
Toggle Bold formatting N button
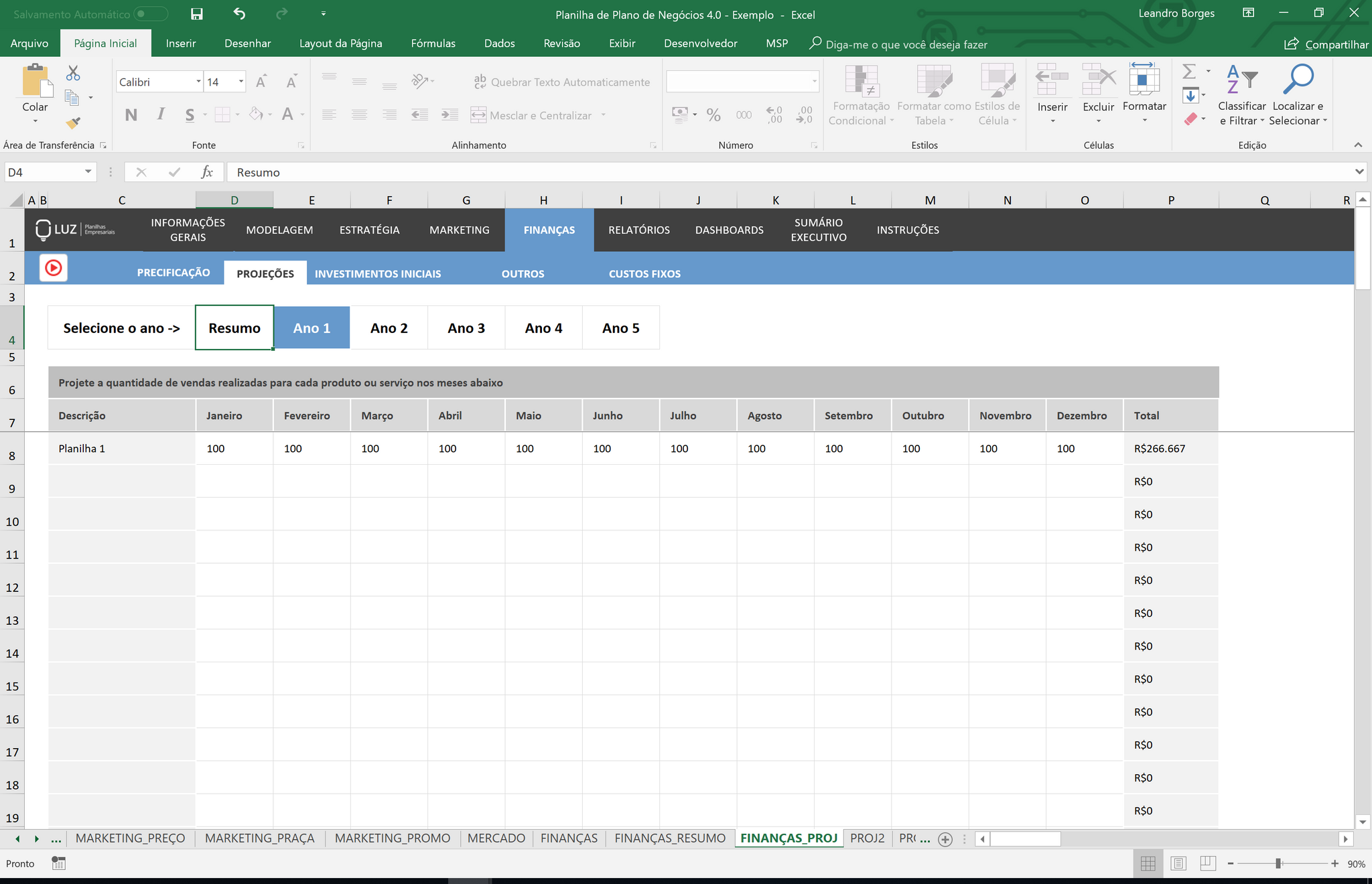pos(131,115)
